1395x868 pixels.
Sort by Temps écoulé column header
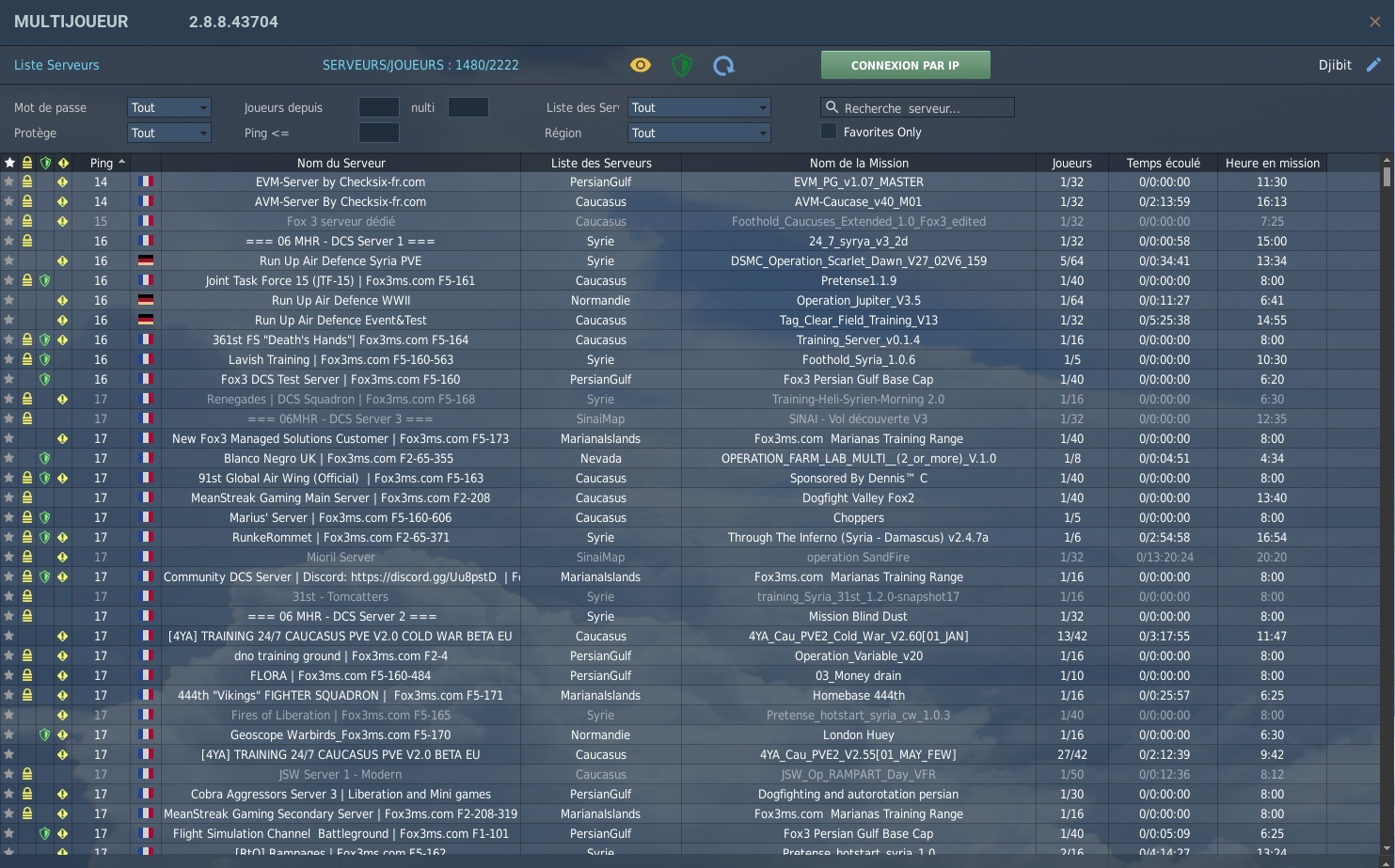(x=1164, y=163)
